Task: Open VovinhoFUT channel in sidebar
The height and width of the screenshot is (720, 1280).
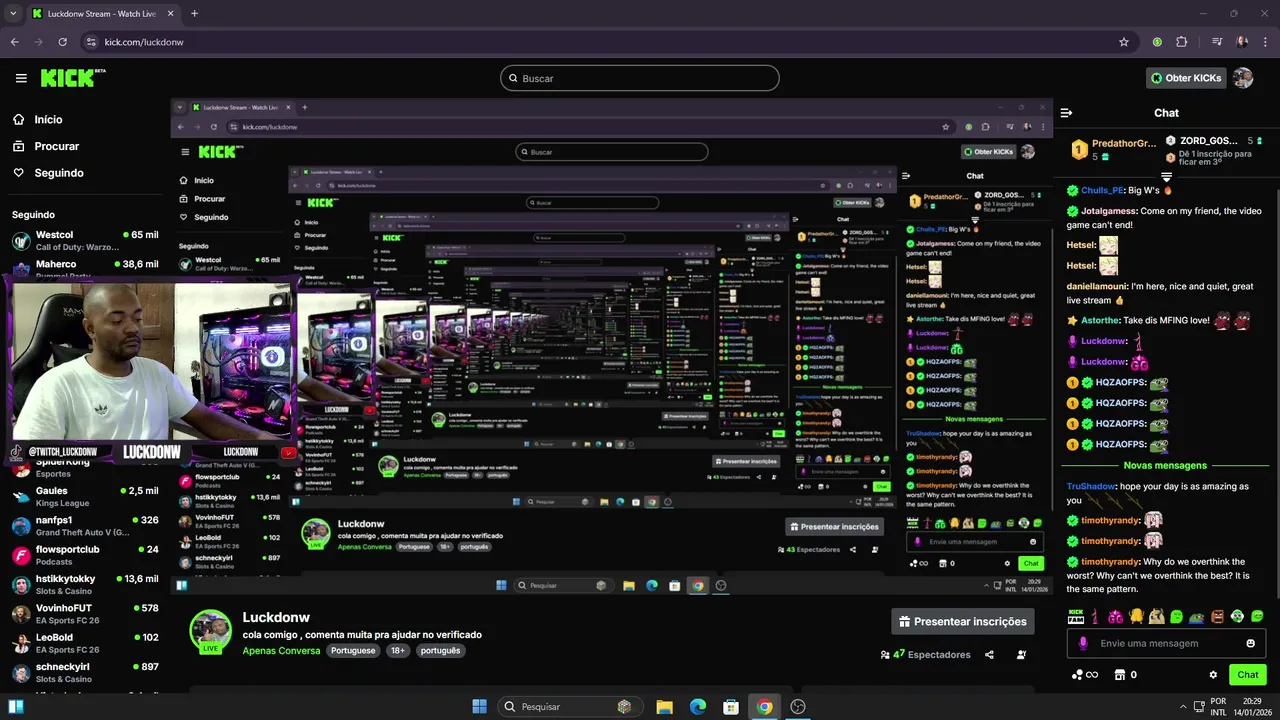Action: pos(85,614)
